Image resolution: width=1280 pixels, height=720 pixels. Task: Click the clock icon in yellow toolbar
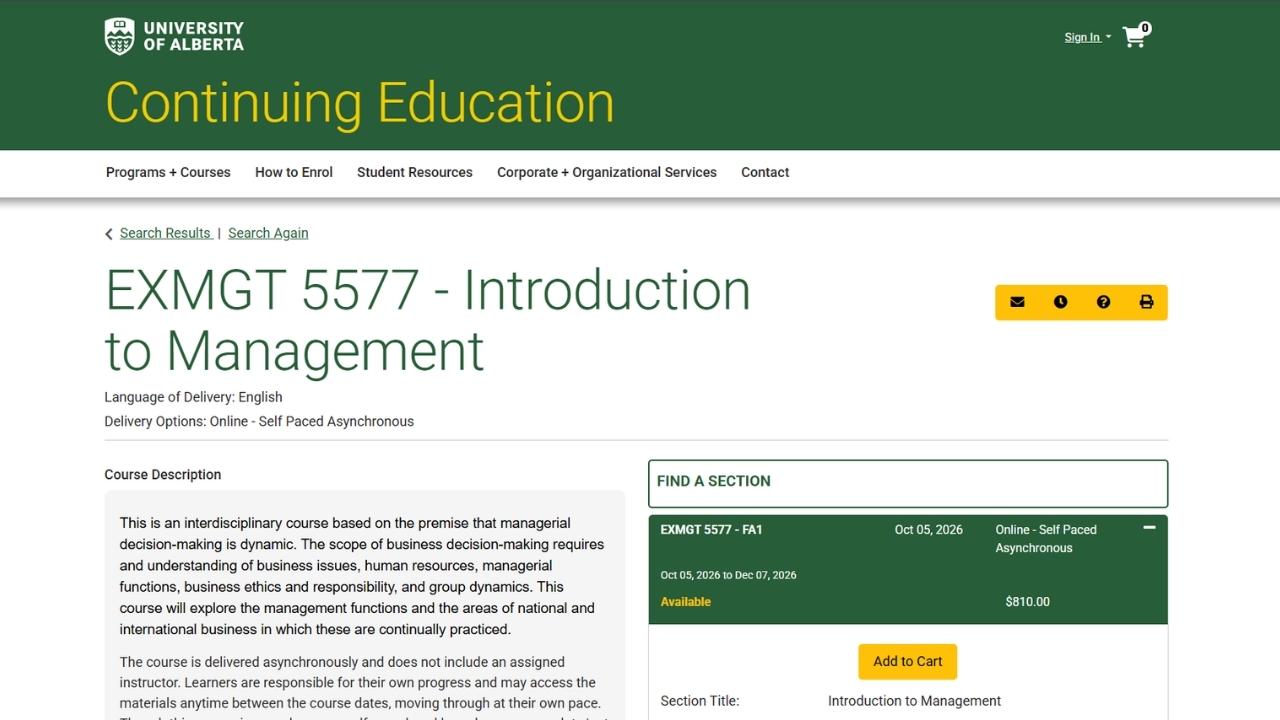tap(1060, 302)
